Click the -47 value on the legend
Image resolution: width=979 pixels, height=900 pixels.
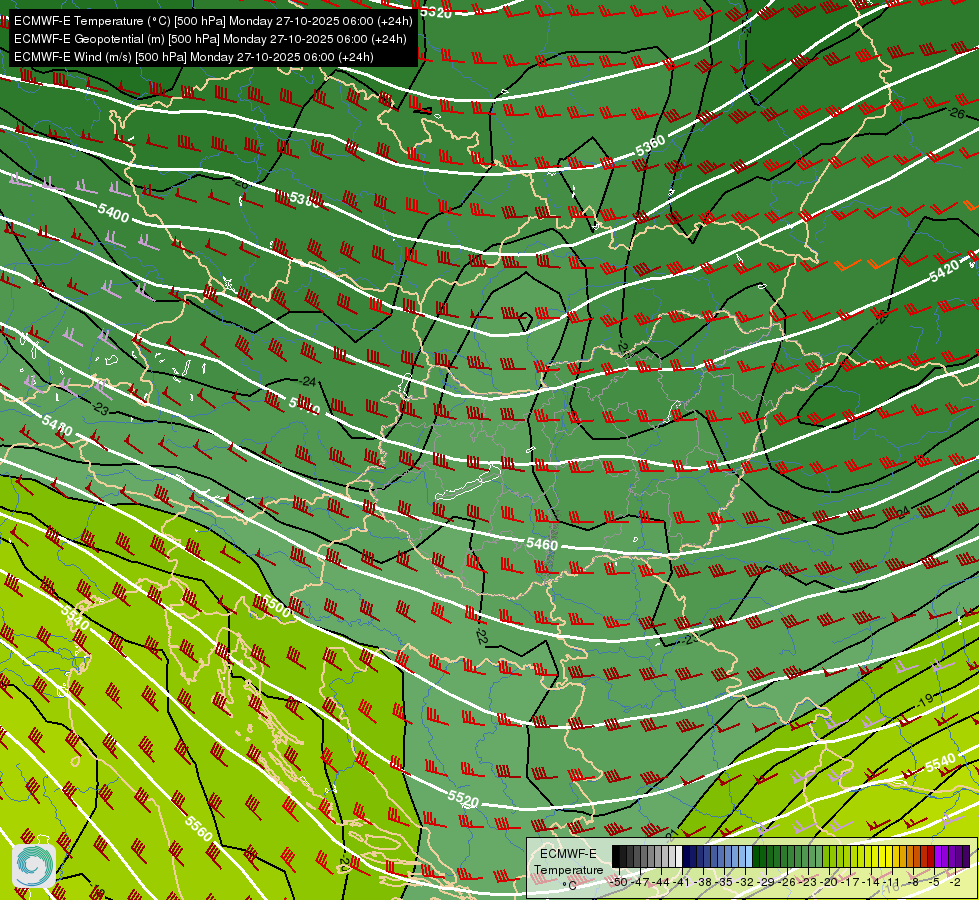[641, 882]
